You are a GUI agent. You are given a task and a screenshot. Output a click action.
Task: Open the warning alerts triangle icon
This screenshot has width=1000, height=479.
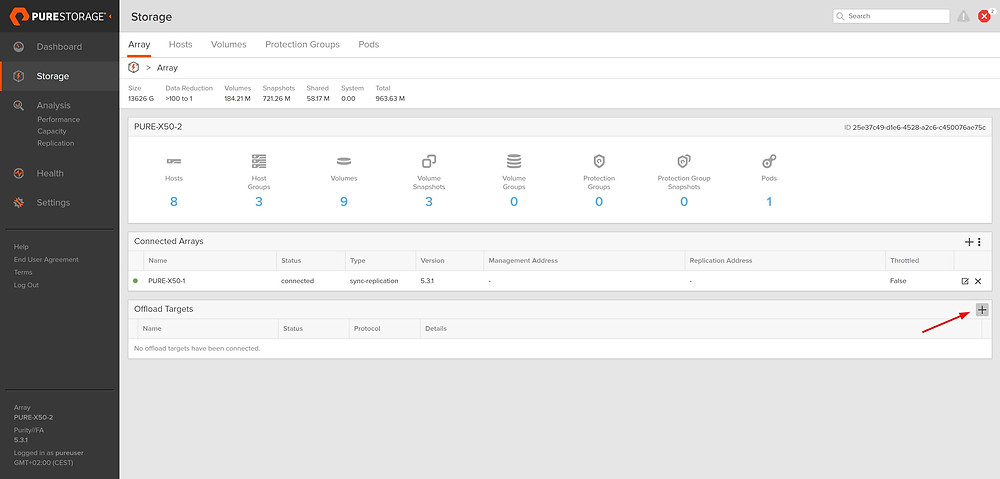(964, 17)
